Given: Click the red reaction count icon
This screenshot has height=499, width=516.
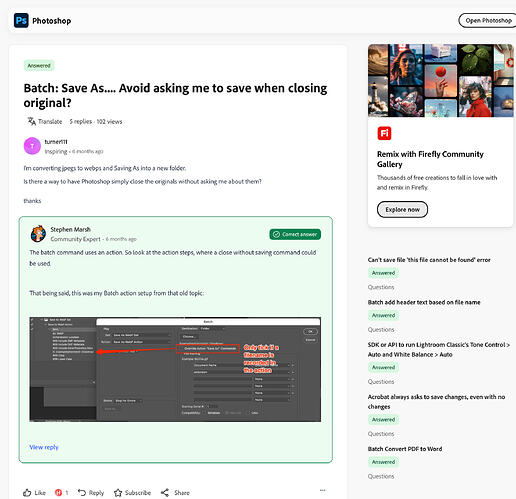Looking at the screenshot, I should click(58, 492).
